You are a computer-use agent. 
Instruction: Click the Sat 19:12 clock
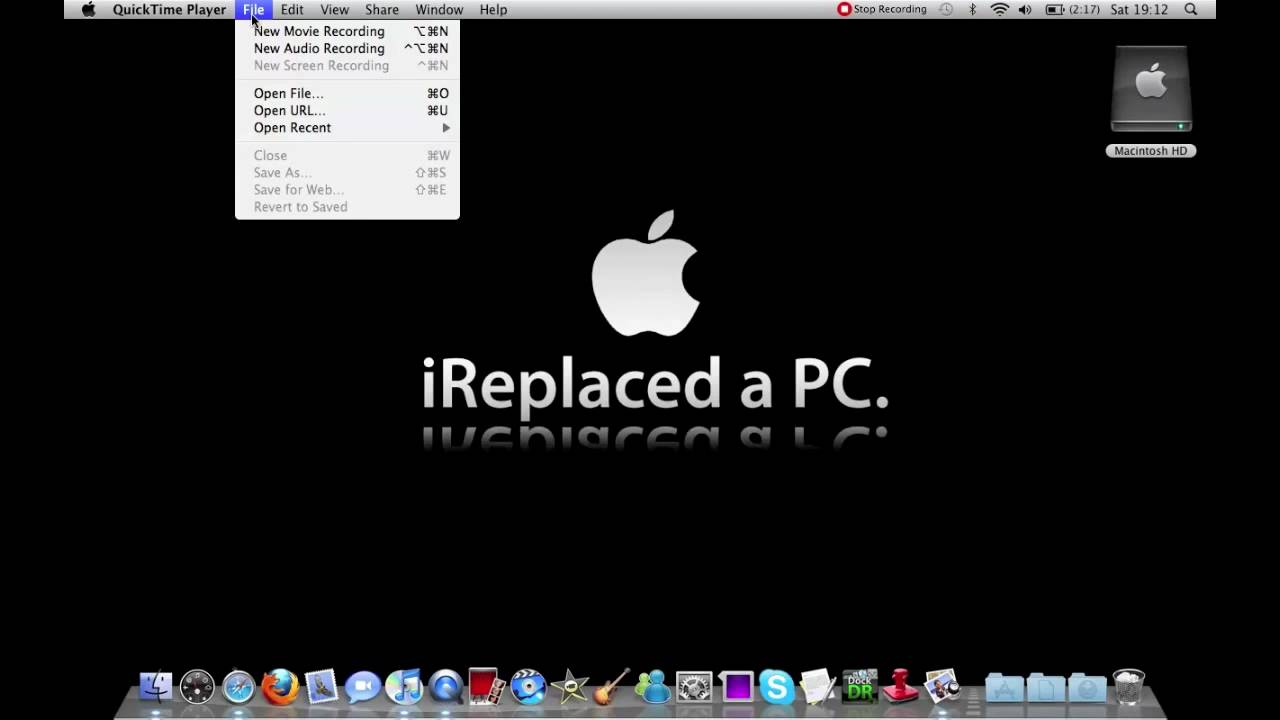point(1139,9)
